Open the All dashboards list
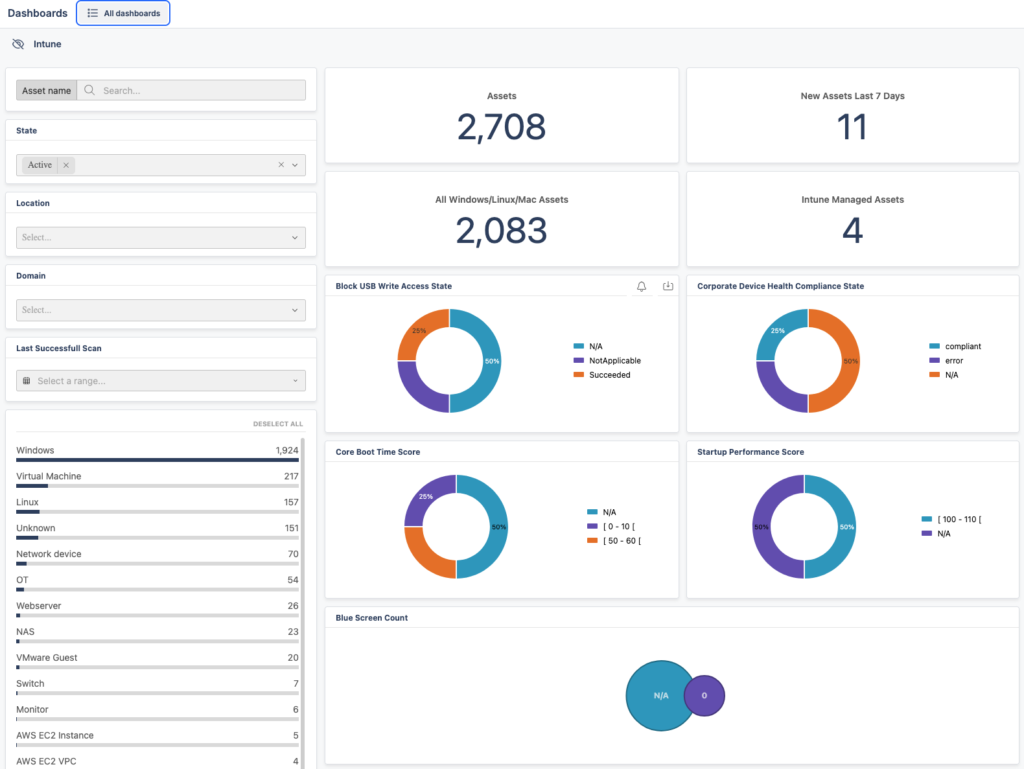 [x=123, y=13]
